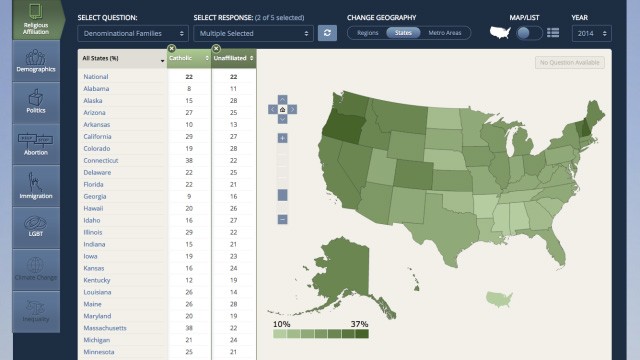Image resolution: width=640 pixels, height=360 pixels.
Task: Open the Demographics sidebar section
Action: click(36, 61)
